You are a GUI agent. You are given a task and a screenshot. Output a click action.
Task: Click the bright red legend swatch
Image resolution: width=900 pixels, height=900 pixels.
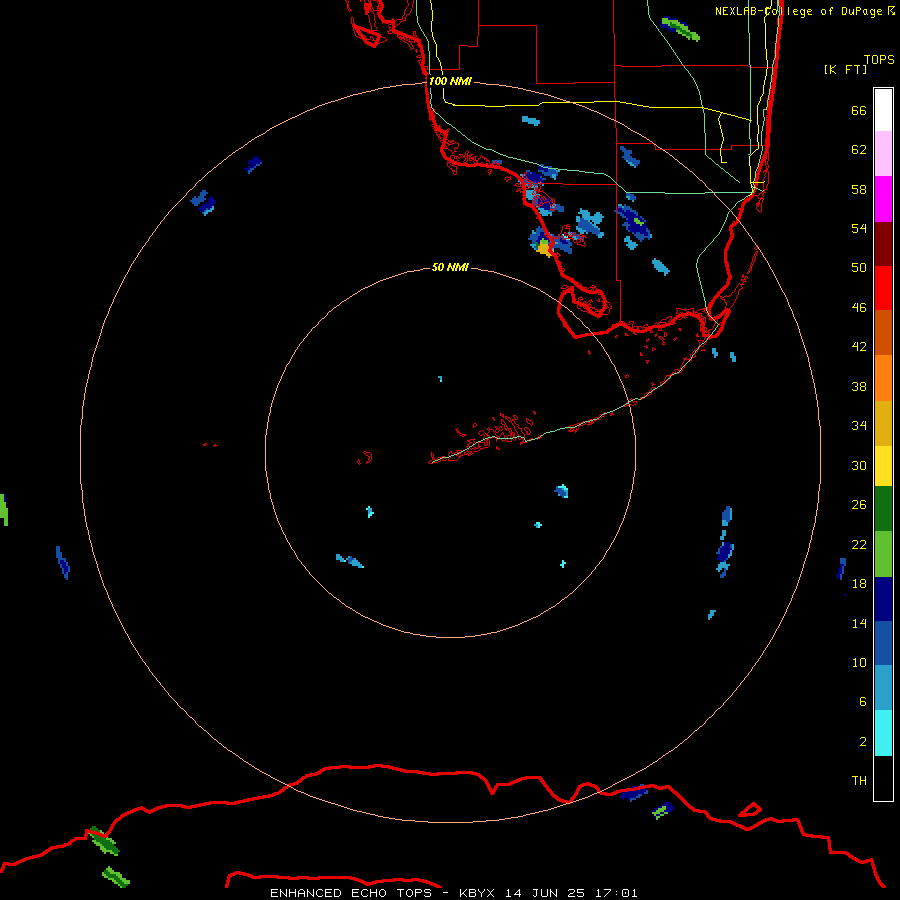point(883,288)
